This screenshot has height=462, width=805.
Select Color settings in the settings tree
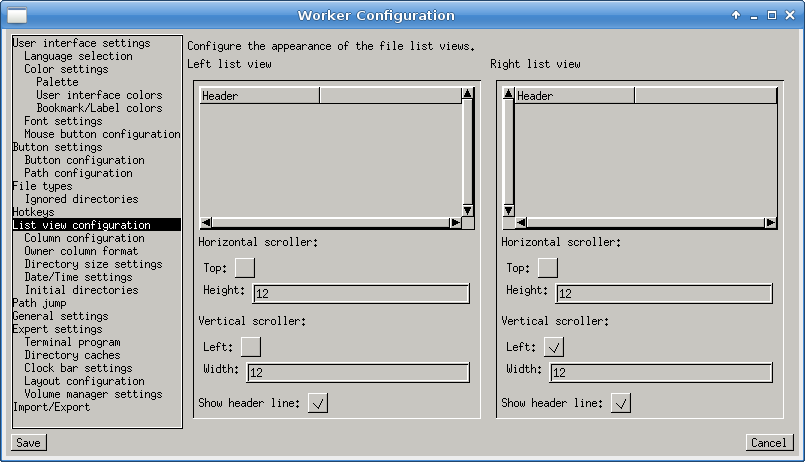tap(66, 69)
